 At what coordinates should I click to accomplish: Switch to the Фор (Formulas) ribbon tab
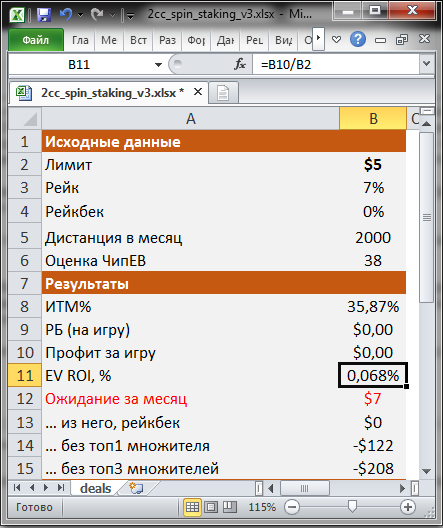pos(196,40)
